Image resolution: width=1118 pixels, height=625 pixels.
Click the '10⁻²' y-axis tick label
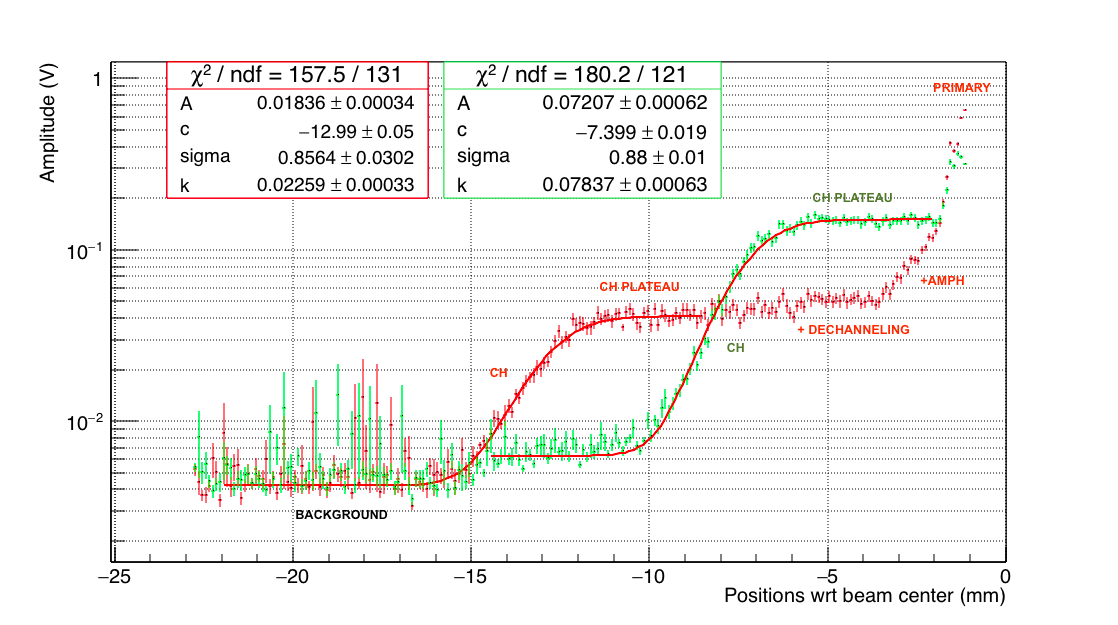coord(84,422)
